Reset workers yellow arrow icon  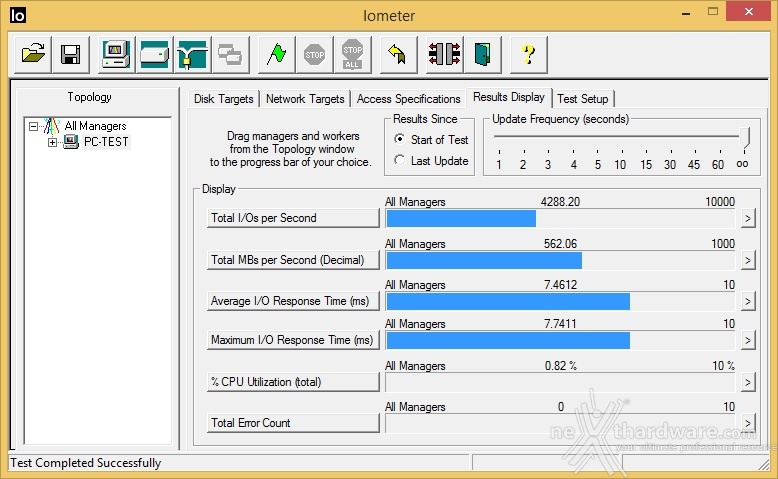click(x=398, y=54)
